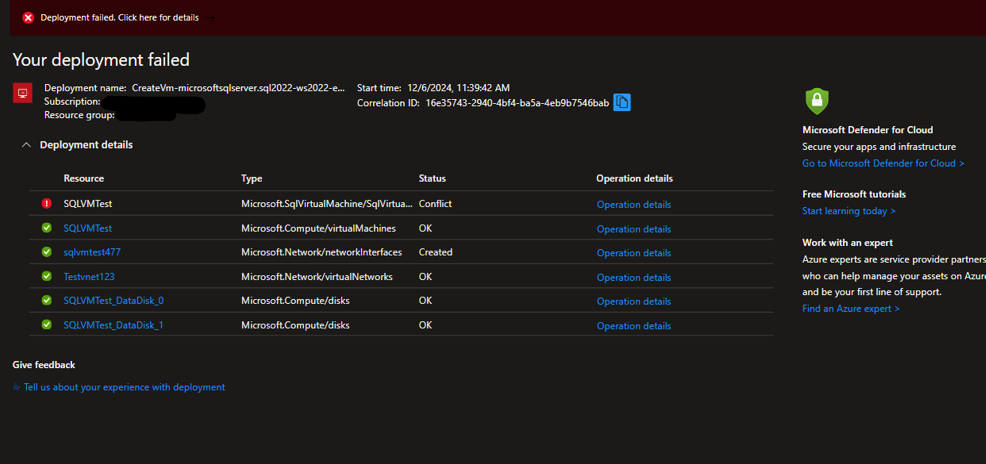This screenshot has width=986, height=464.
Task: Click the red error icon for the SQLVMTest Conflict row
Action: click(x=47, y=204)
